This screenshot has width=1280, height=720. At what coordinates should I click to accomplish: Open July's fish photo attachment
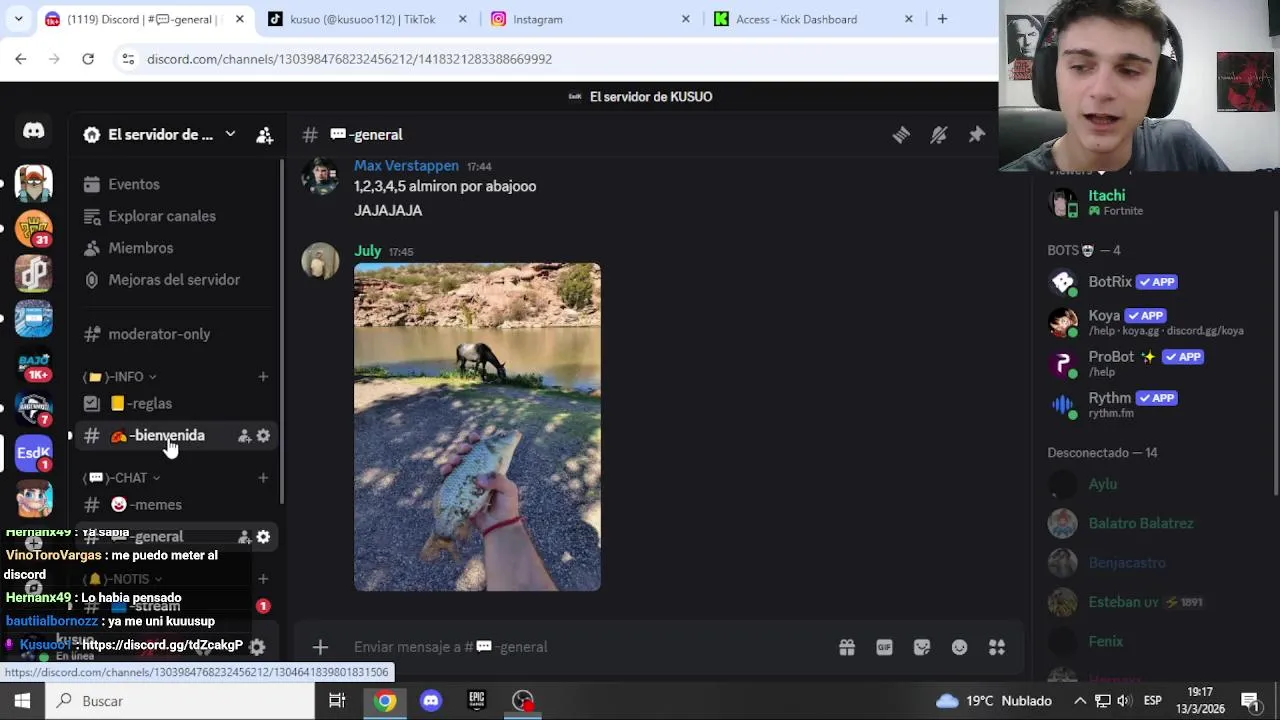477,427
